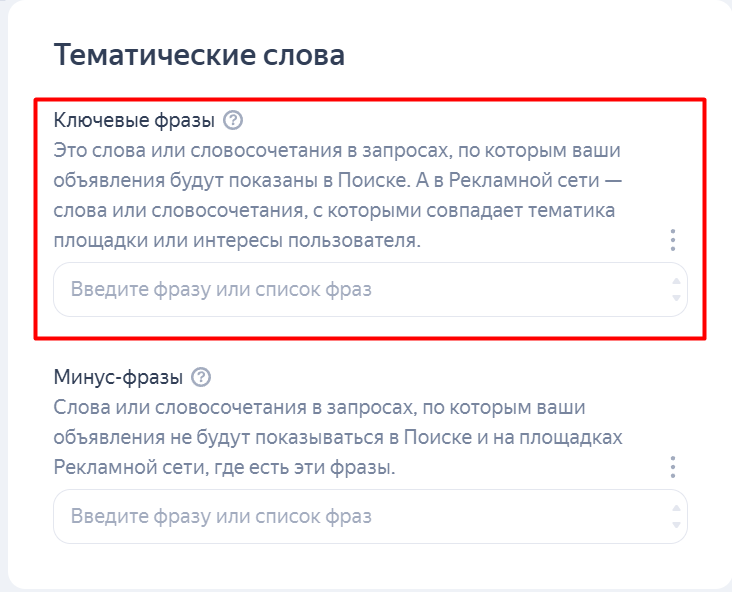Click down arrow in Ключевые фразы input
The height and width of the screenshot is (592, 732).
click(x=676, y=297)
